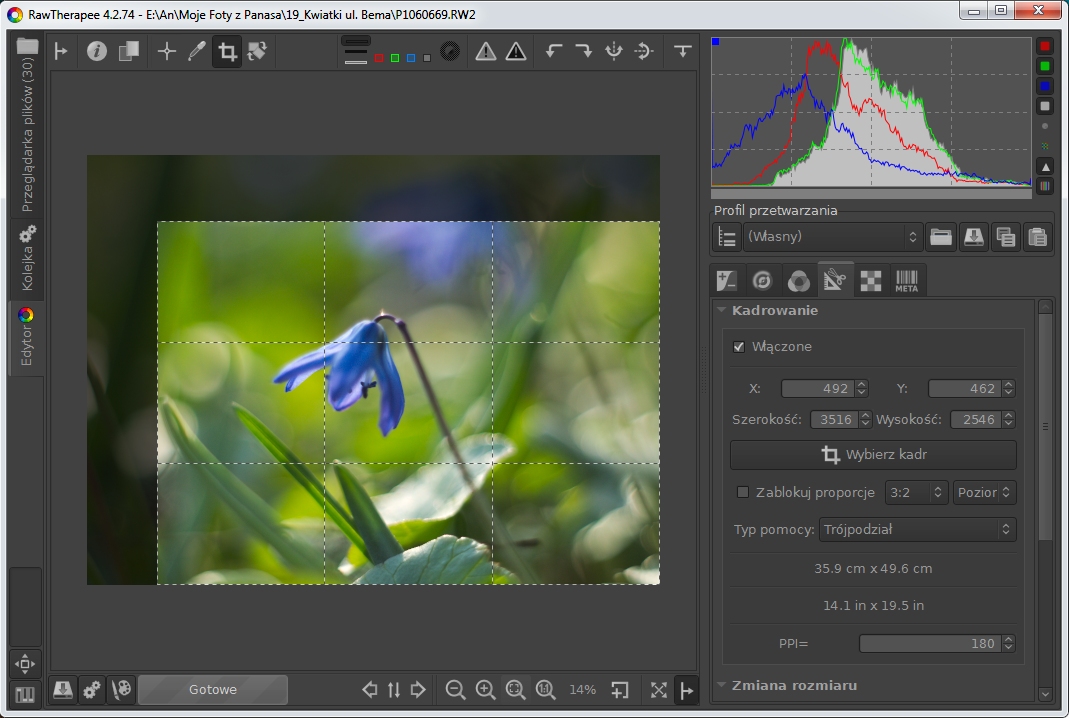Open Typ pomocy Trójpodział dropdown
Screen dimensions: 1069x718
click(917, 529)
